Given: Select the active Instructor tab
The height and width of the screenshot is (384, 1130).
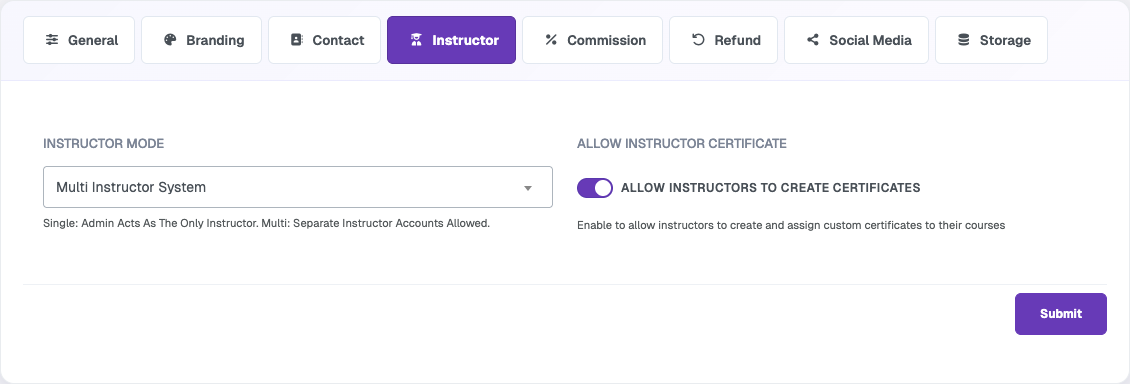Looking at the screenshot, I should point(452,40).
